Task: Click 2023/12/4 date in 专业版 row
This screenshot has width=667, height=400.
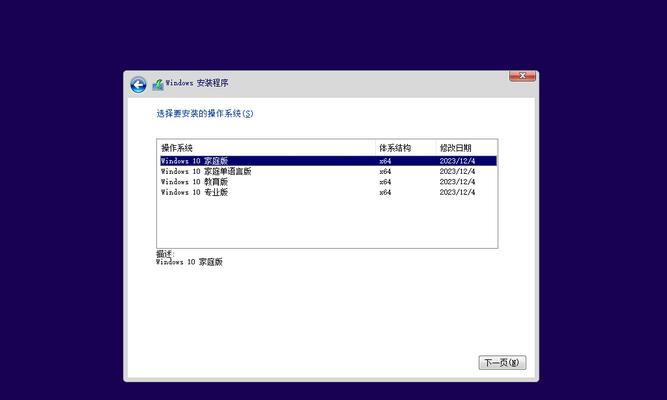Action: 457,192
